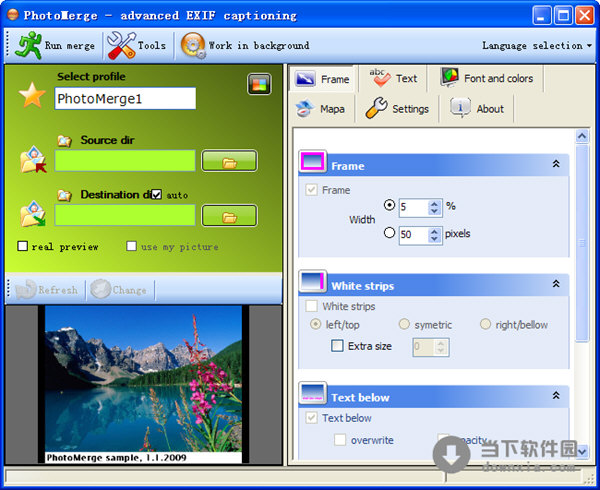Screen dimensions: 600x490
Task: Select the pixels width radio button
Action: [x=390, y=232]
